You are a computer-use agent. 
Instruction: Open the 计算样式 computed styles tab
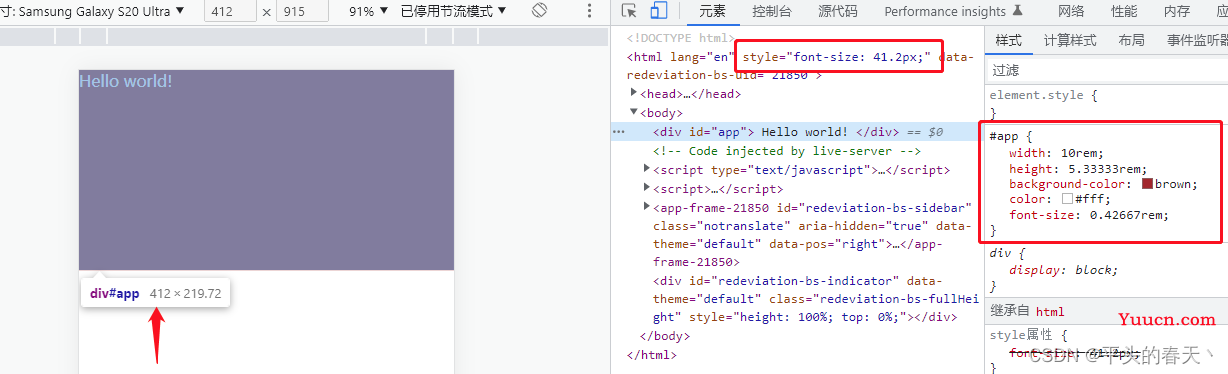[1070, 40]
